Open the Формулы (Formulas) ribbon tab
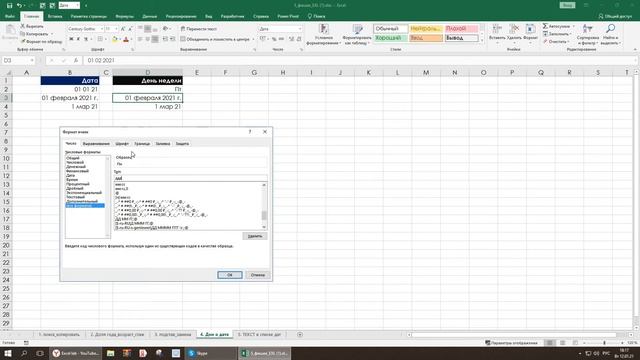640x360 pixels. (124, 16)
